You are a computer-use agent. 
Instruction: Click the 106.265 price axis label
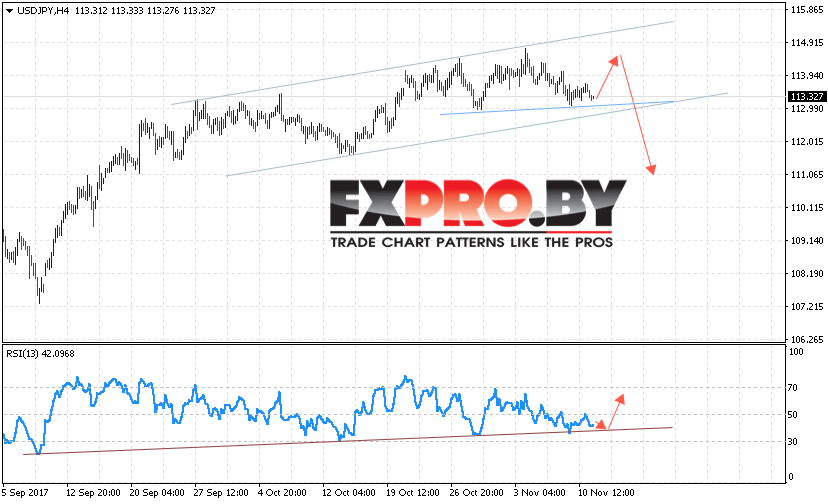pyautogui.click(x=807, y=340)
